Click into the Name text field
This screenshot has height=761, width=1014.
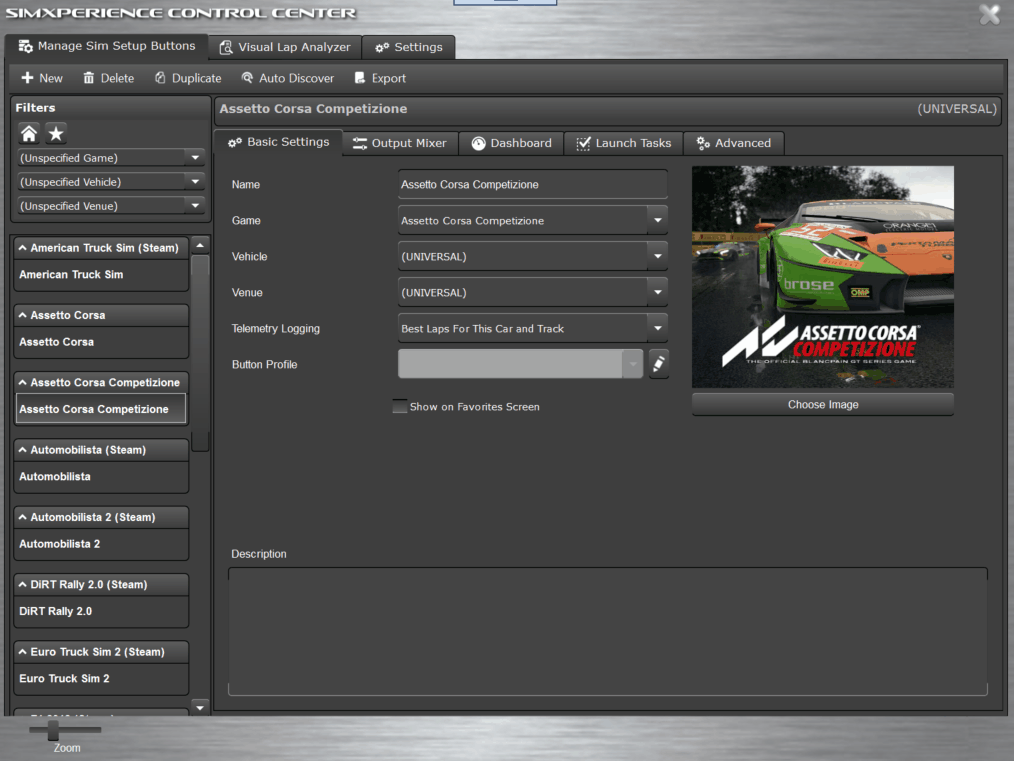click(531, 185)
